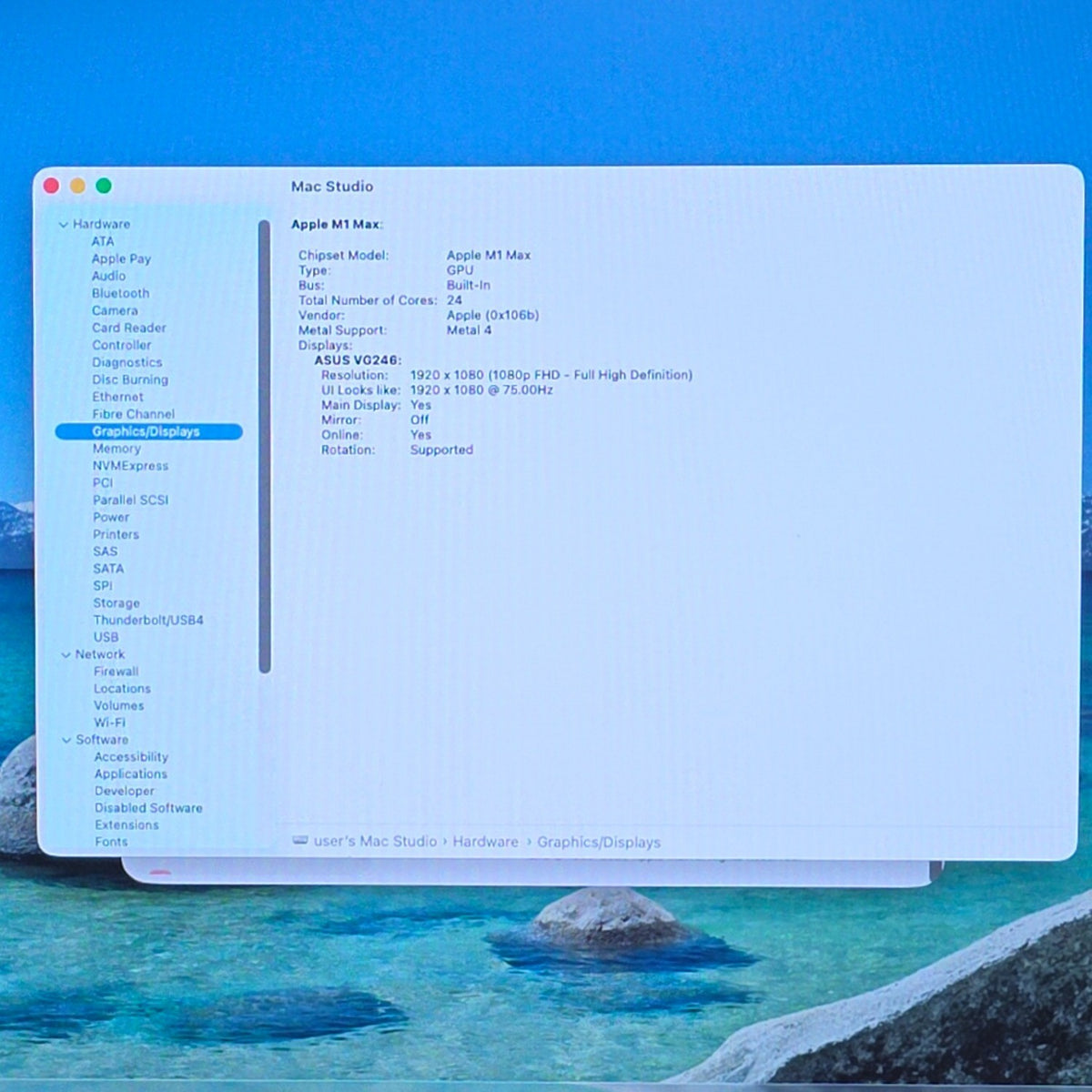Select Extensions under Software

(x=126, y=825)
